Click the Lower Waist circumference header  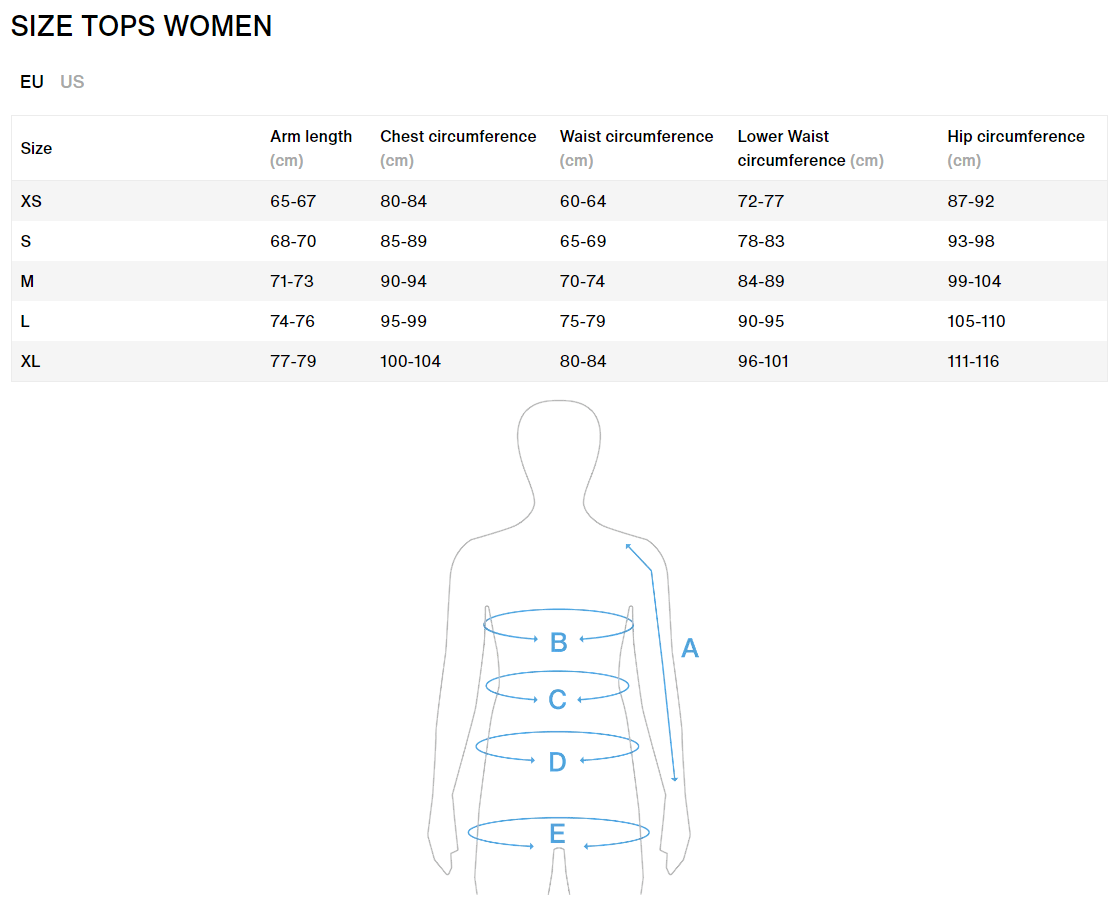[x=811, y=148]
